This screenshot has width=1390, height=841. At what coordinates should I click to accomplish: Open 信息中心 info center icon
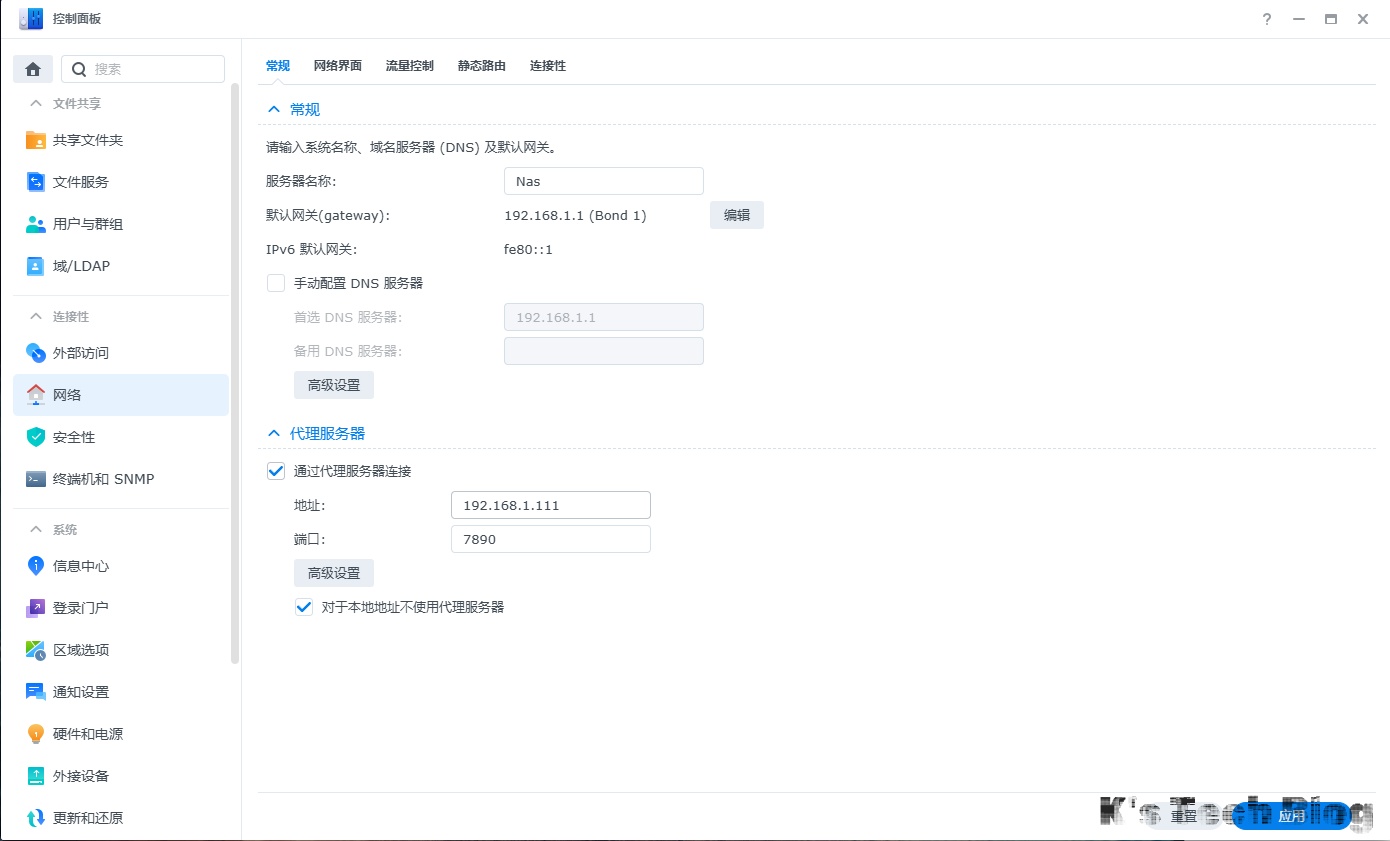point(36,566)
